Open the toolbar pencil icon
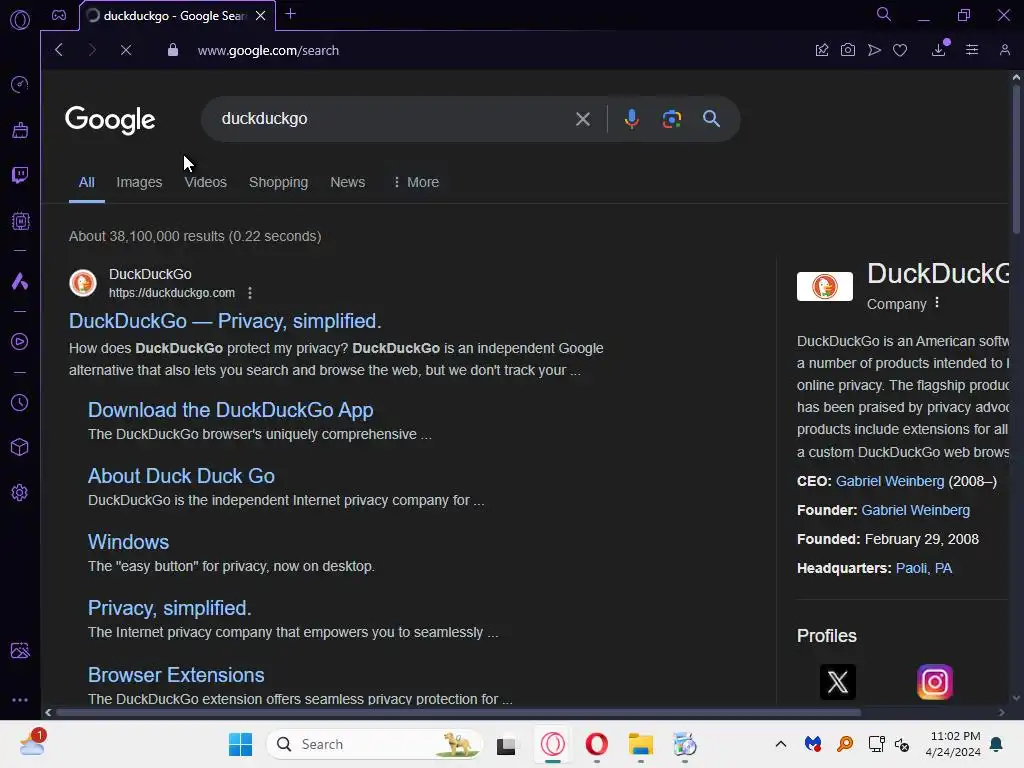The width and height of the screenshot is (1024, 768). [x=822, y=50]
